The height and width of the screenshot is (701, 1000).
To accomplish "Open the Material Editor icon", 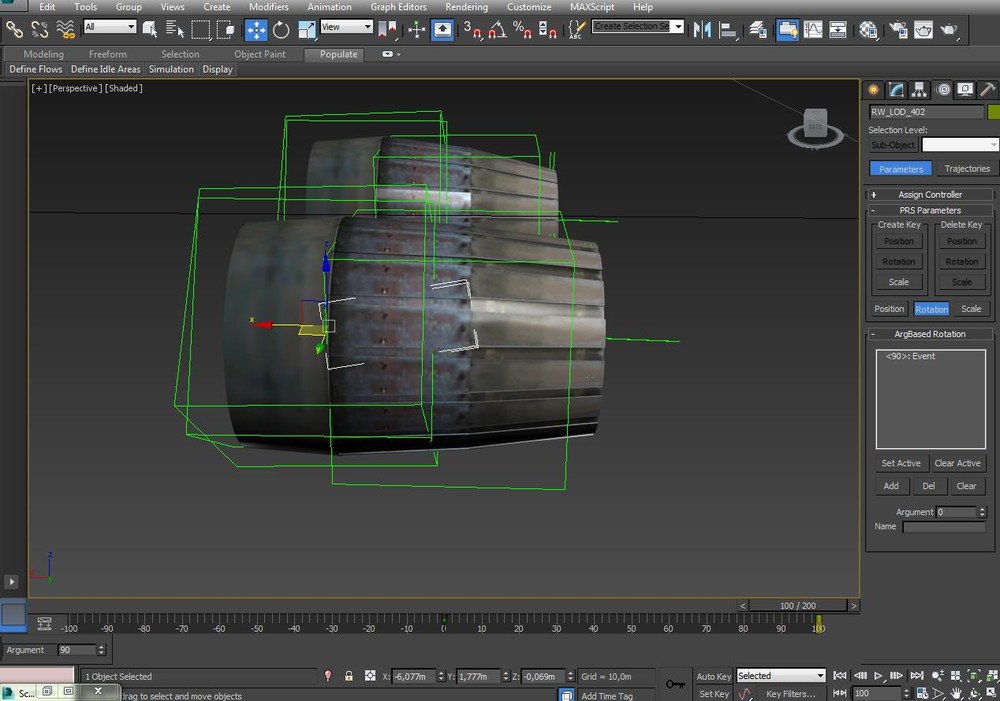I will pos(868,30).
